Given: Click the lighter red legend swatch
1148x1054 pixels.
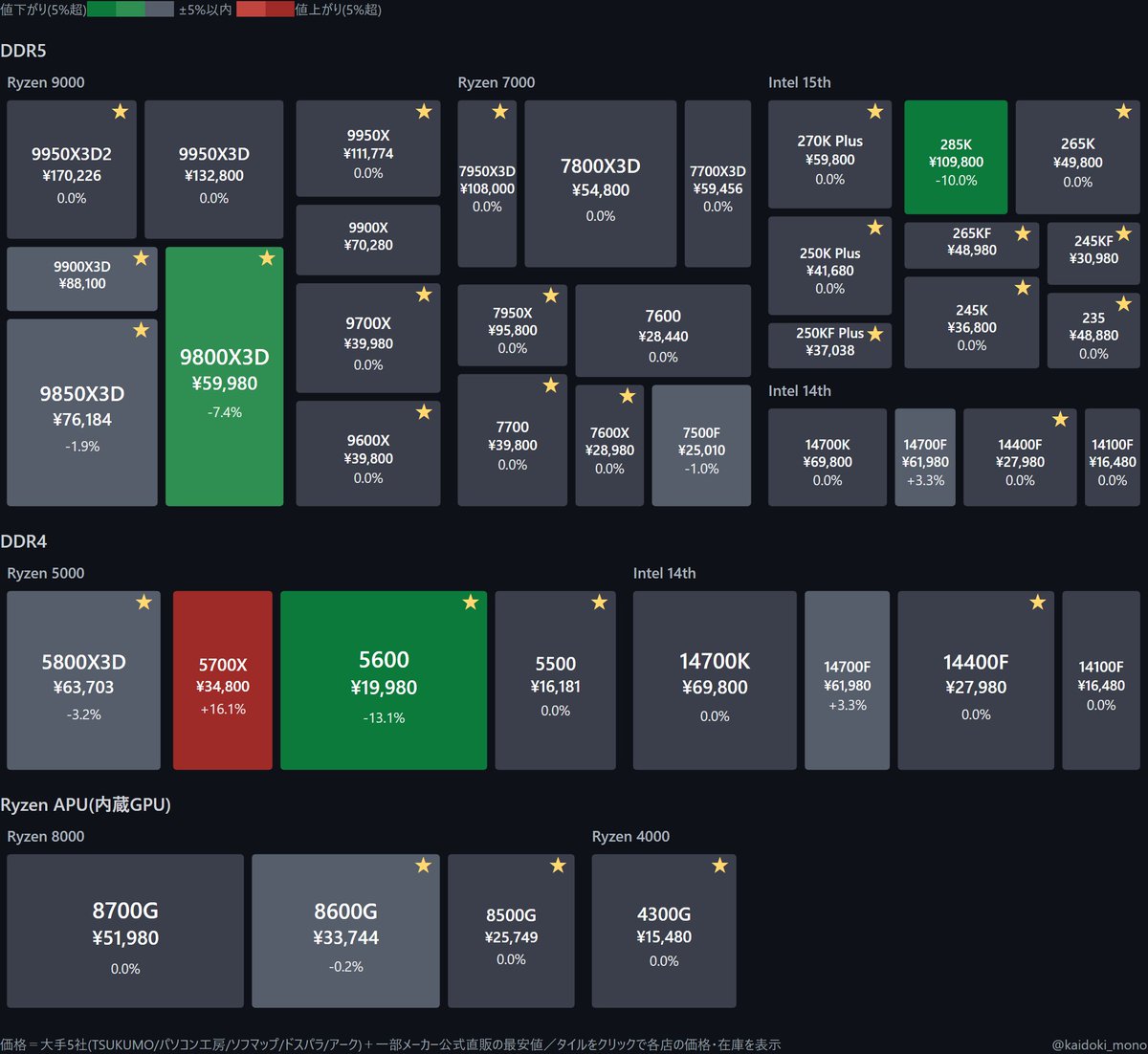Looking at the screenshot, I should coord(251,10).
